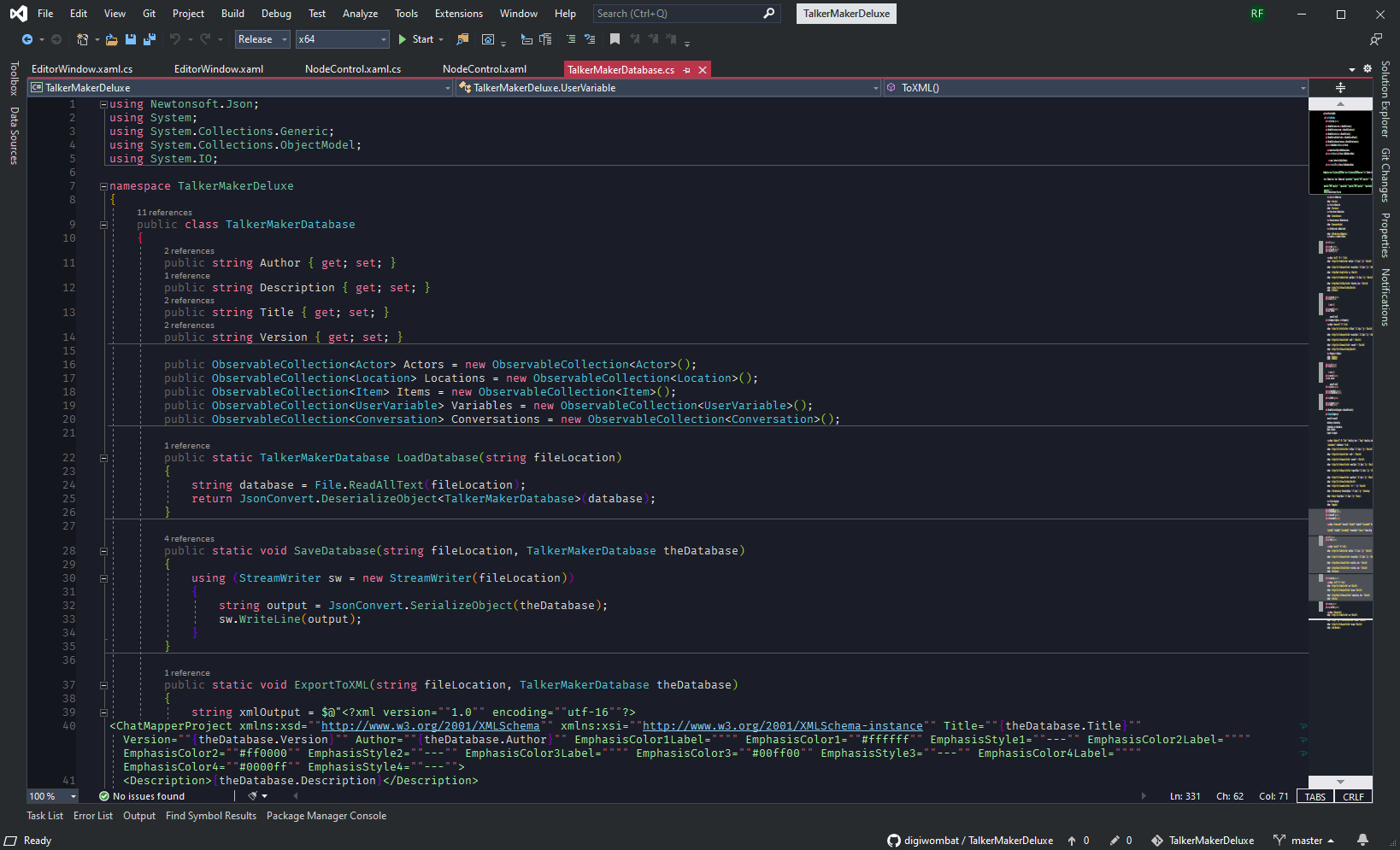Open the Build menu

tap(232, 14)
